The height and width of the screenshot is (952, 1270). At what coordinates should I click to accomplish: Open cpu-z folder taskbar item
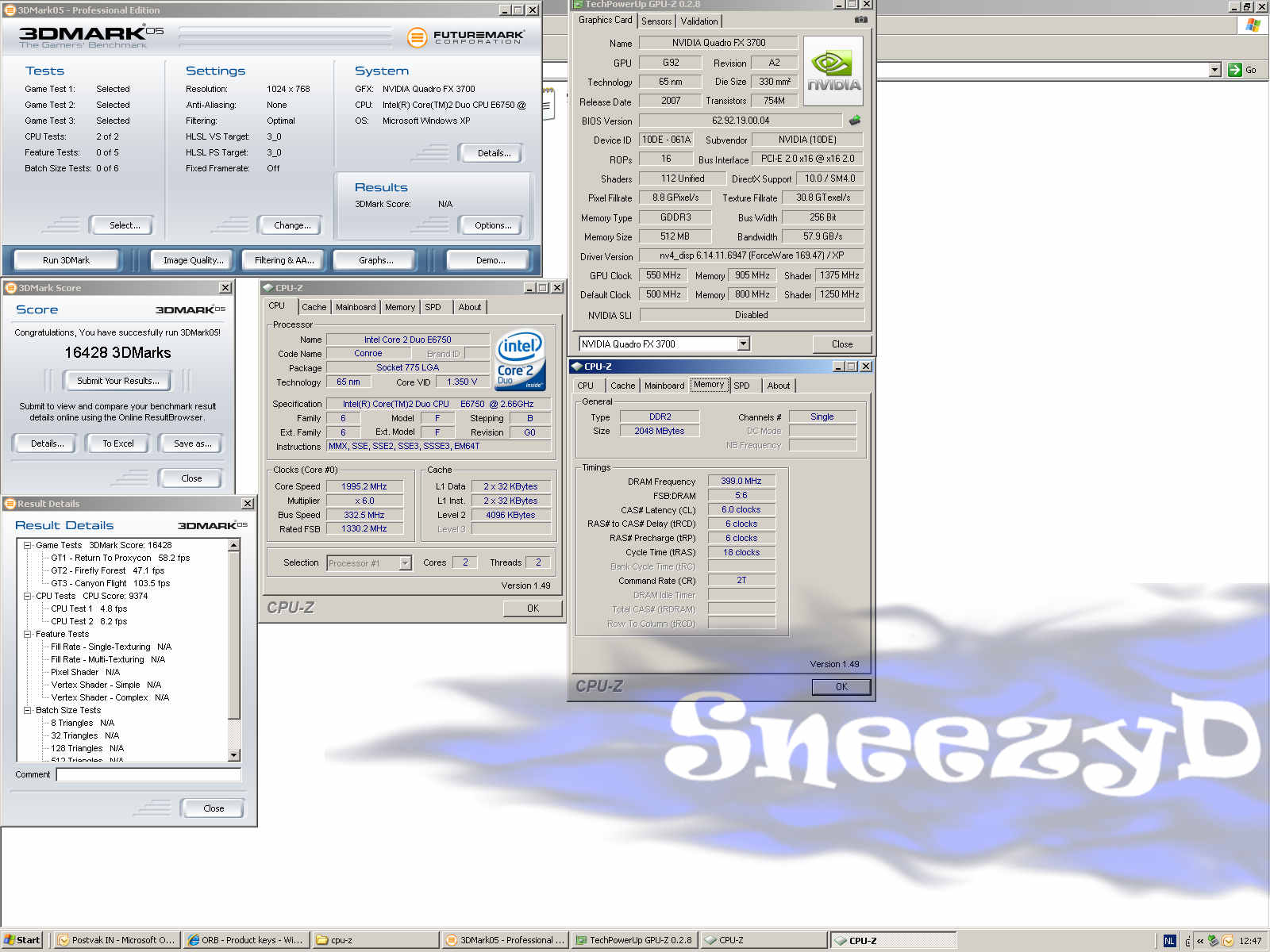point(375,940)
